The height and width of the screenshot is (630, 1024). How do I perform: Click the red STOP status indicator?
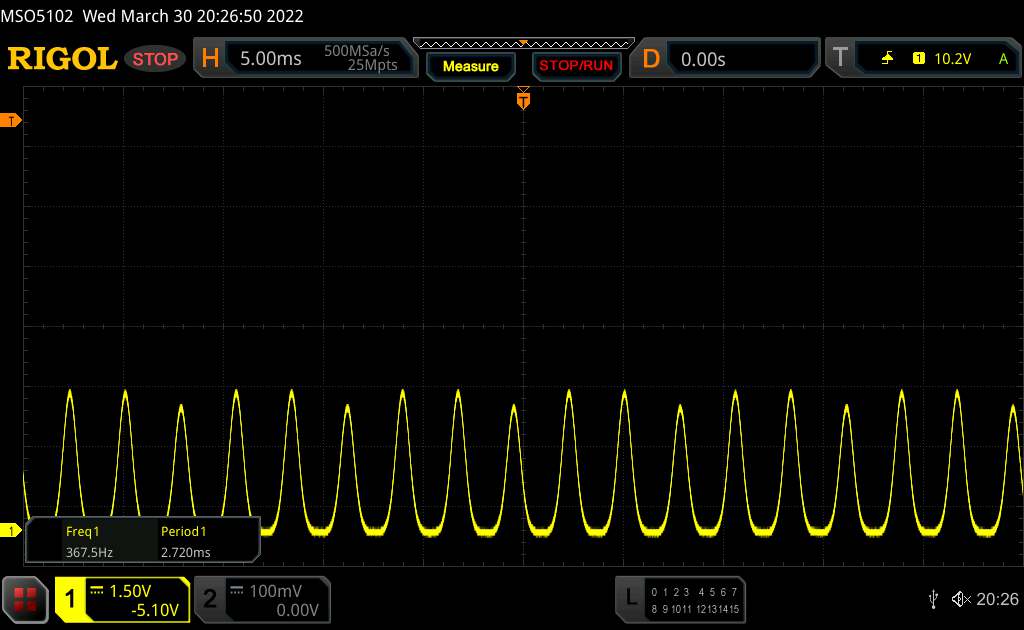[x=155, y=59]
